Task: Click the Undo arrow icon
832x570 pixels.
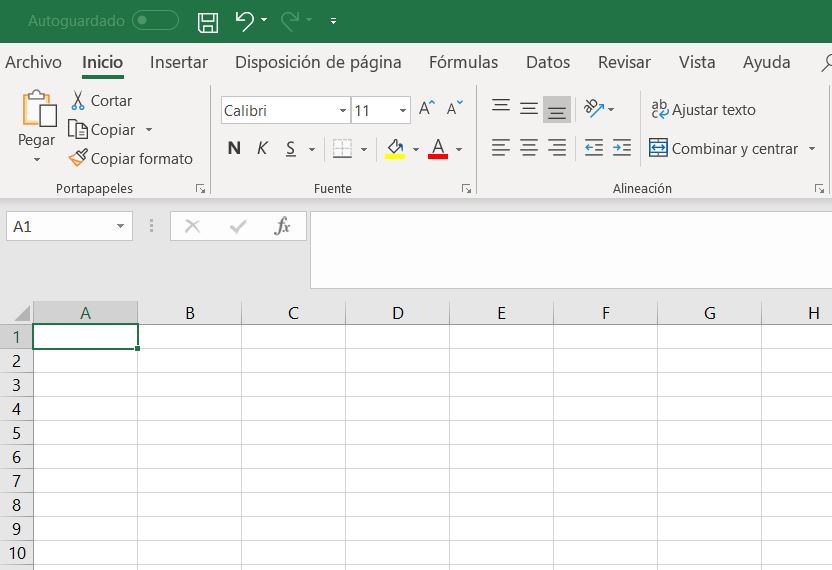Action: (244, 20)
